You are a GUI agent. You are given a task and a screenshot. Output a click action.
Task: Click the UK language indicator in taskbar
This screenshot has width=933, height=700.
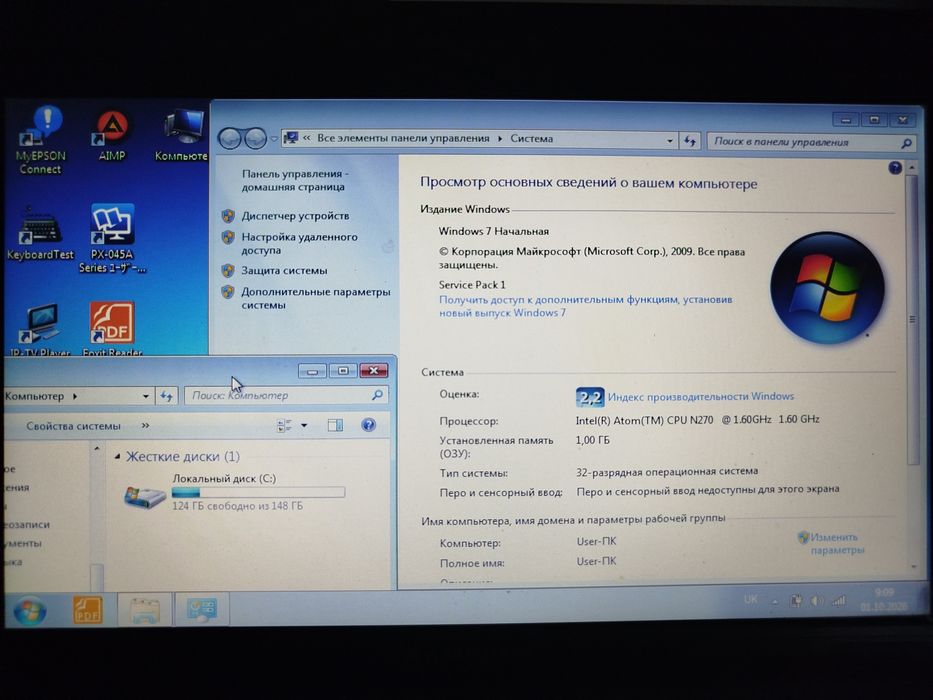pos(750,599)
